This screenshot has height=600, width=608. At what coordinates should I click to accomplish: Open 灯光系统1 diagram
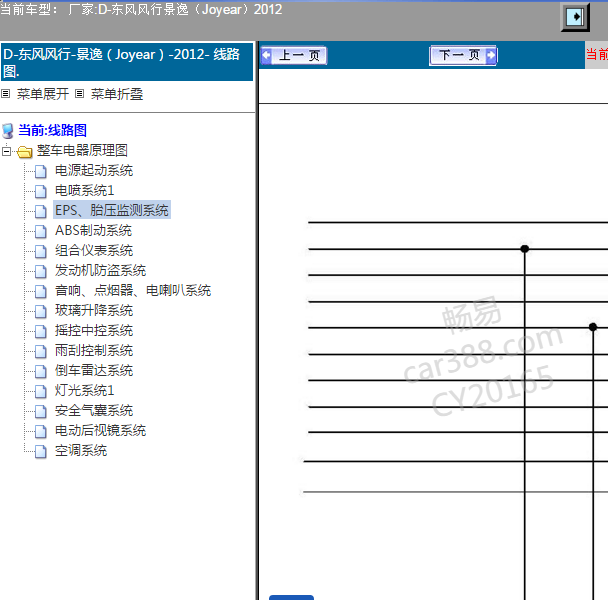pos(85,391)
